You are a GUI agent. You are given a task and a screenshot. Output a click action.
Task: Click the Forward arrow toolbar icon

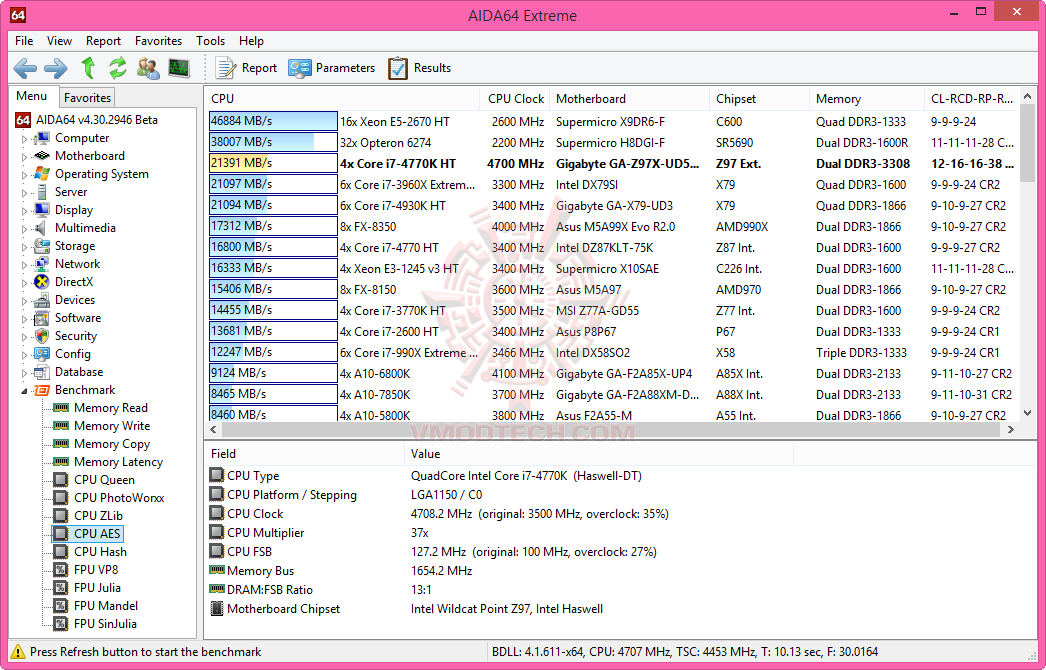[x=55, y=67]
